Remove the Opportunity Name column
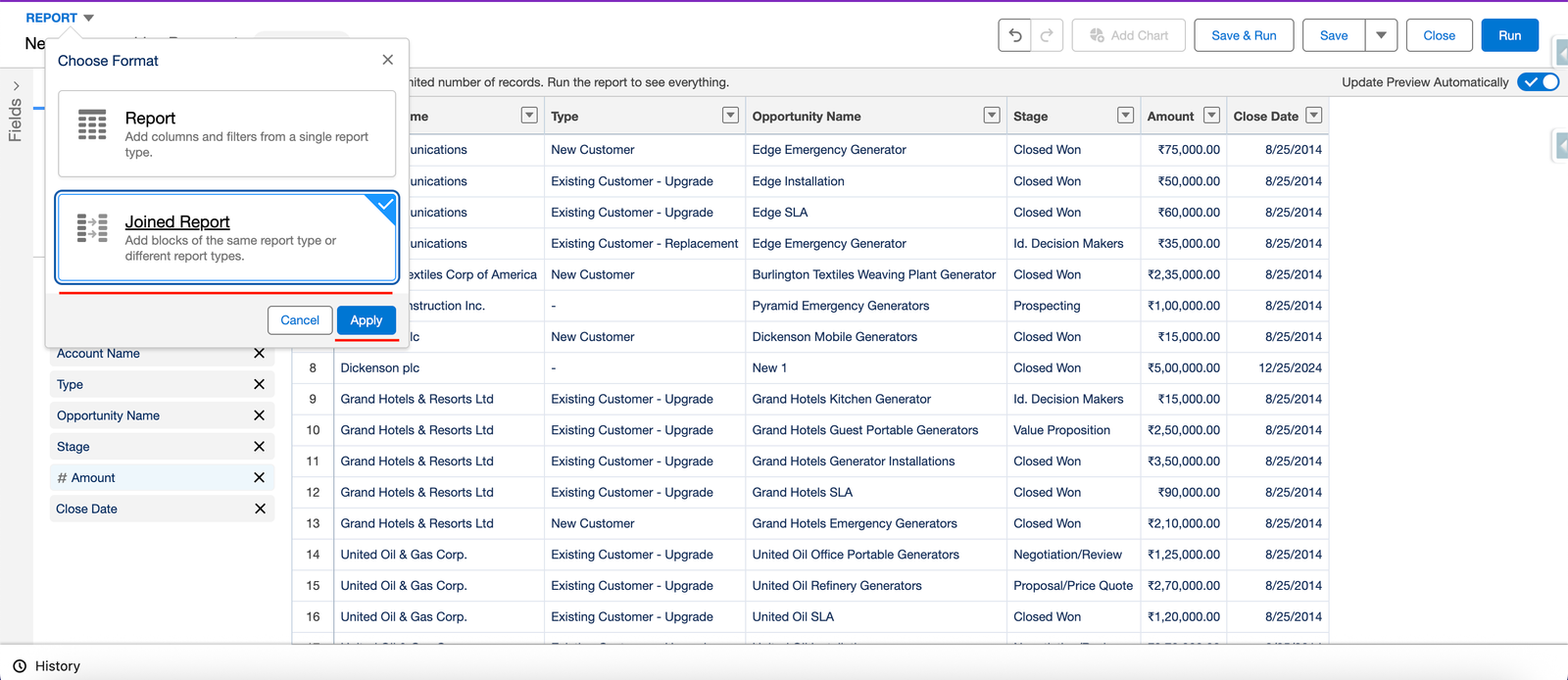The image size is (1568, 680). (259, 415)
